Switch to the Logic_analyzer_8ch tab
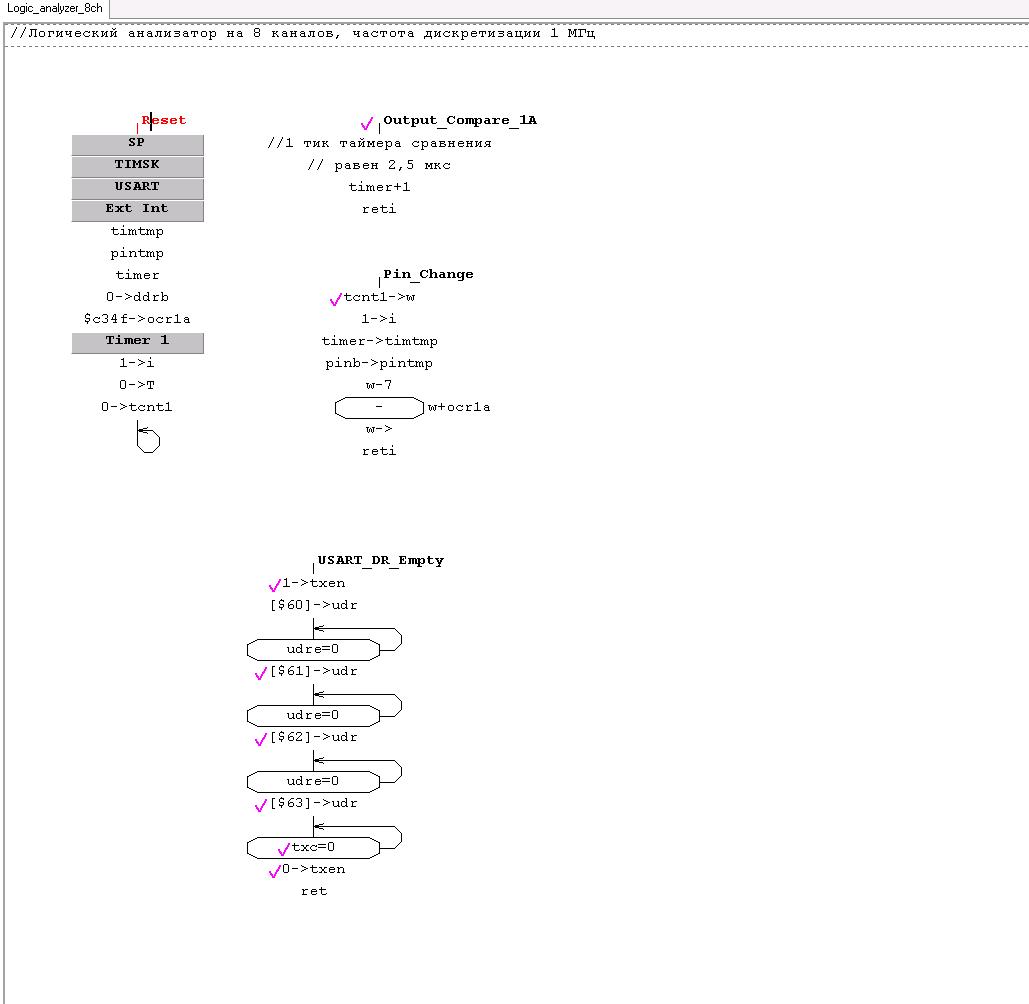1029x1004 pixels. pos(54,8)
